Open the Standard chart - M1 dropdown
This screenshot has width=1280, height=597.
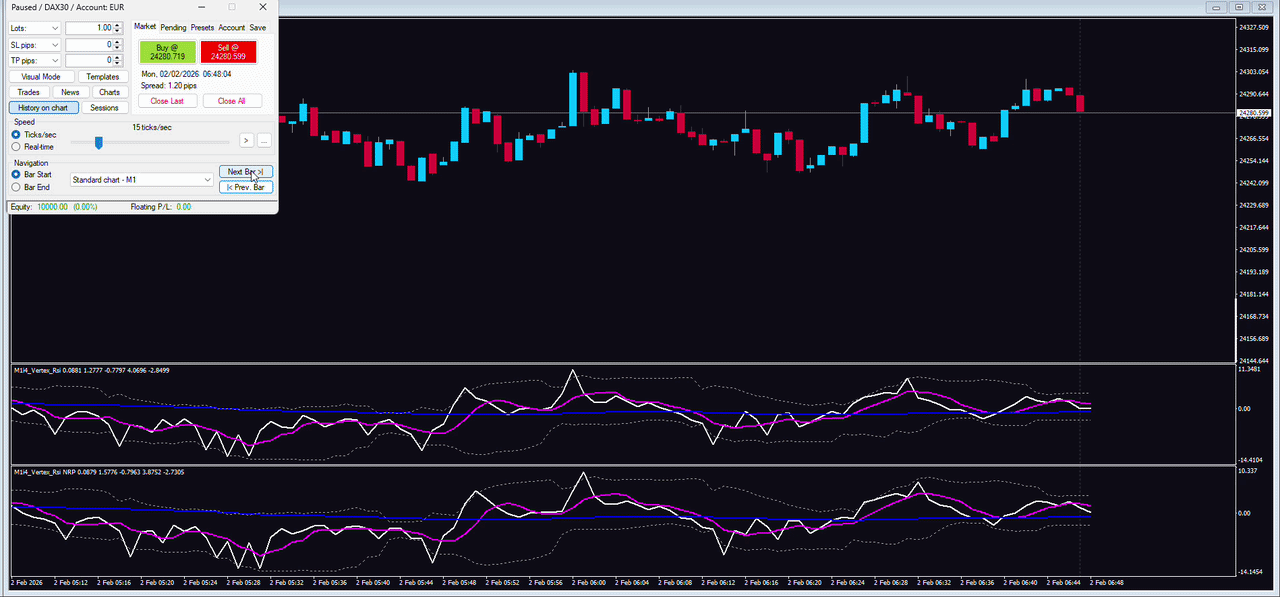(142, 180)
